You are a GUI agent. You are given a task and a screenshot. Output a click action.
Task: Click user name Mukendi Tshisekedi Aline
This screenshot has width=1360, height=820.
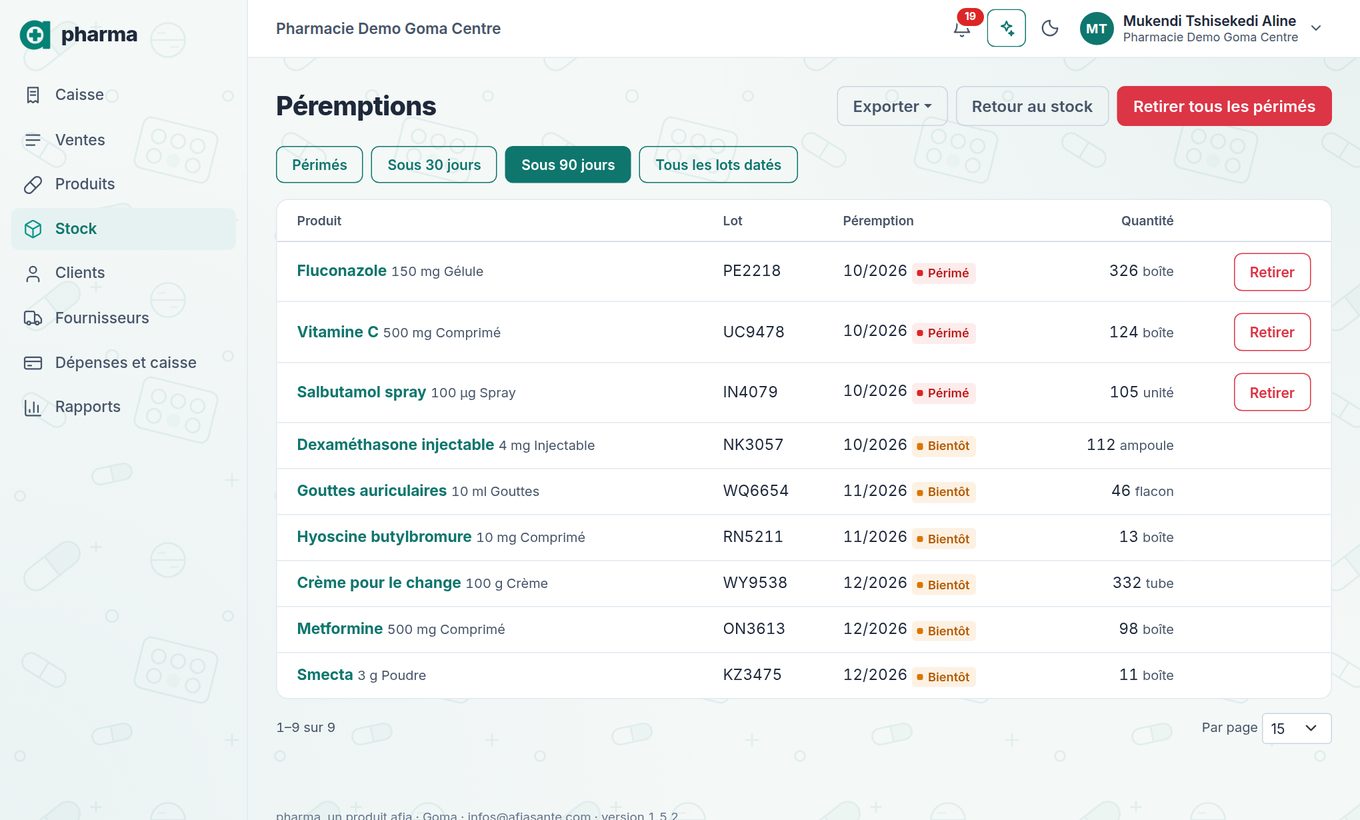tap(1209, 21)
